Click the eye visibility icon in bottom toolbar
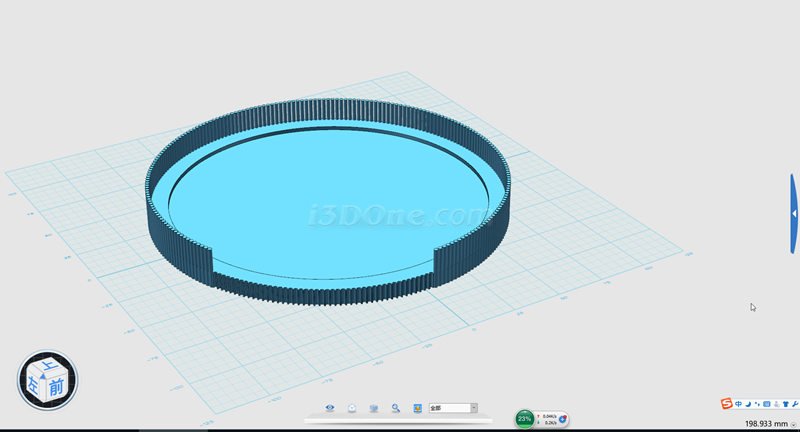800x432 pixels. [330, 408]
